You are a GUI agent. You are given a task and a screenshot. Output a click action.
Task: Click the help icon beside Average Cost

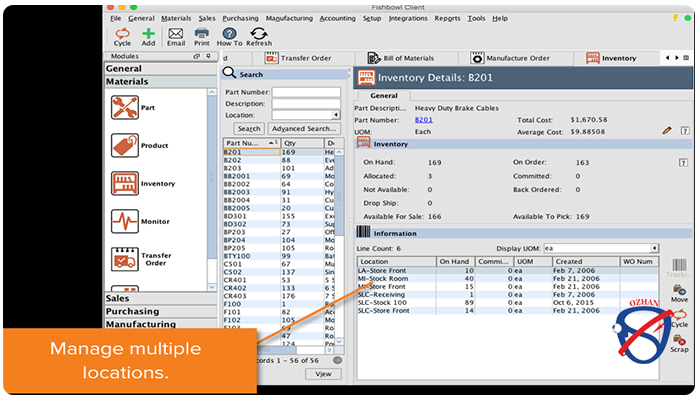685,131
